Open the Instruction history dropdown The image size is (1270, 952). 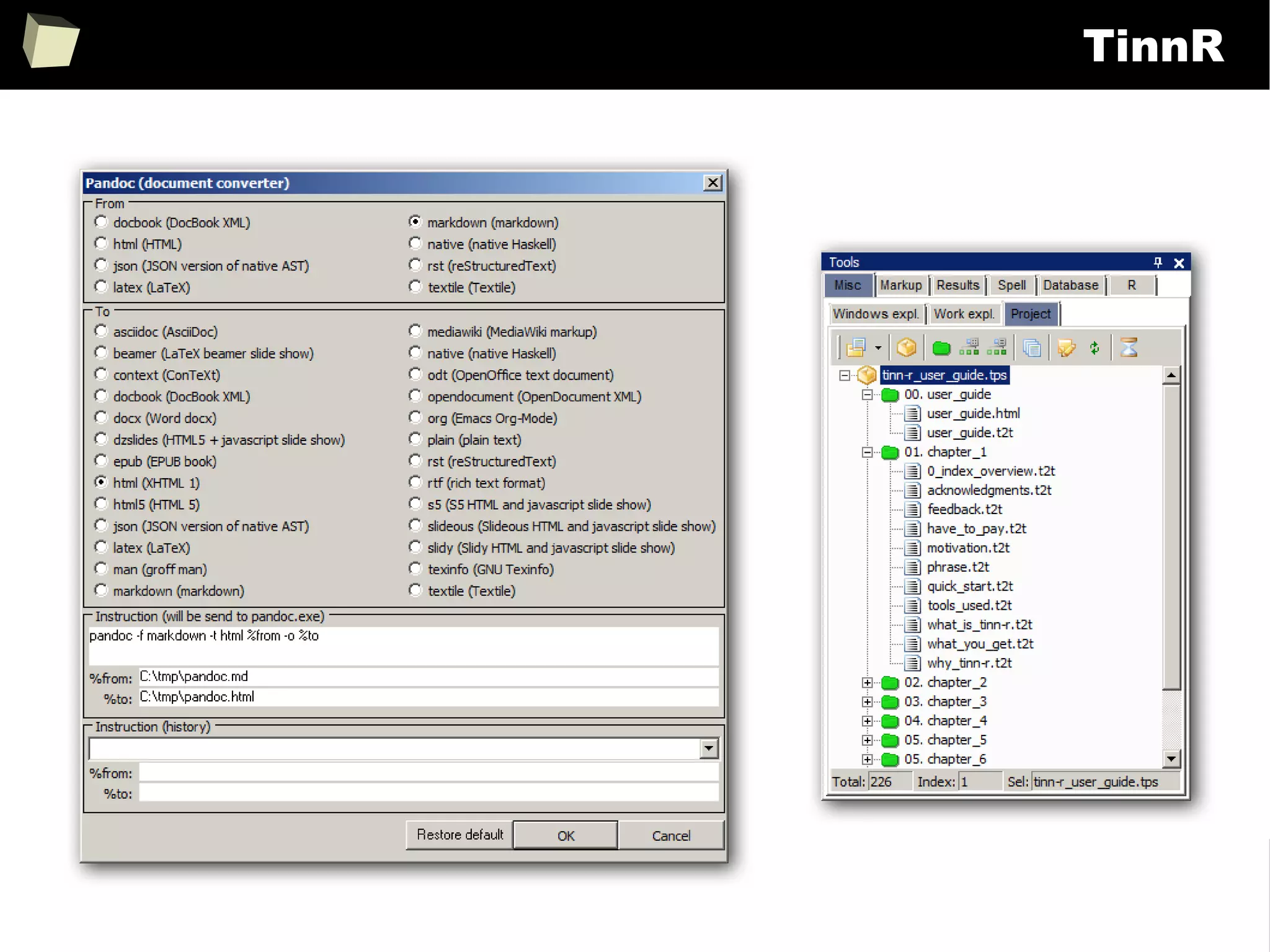[709, 749]
